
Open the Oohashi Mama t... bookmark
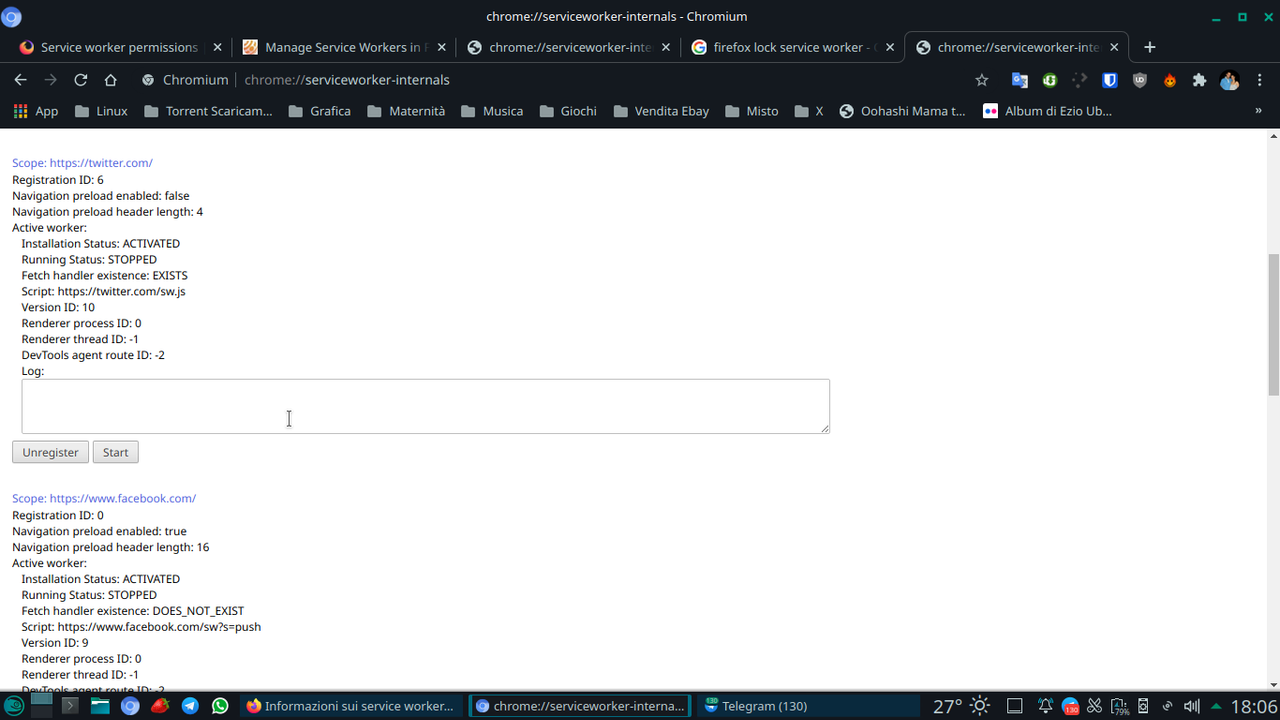coord(902,111)
